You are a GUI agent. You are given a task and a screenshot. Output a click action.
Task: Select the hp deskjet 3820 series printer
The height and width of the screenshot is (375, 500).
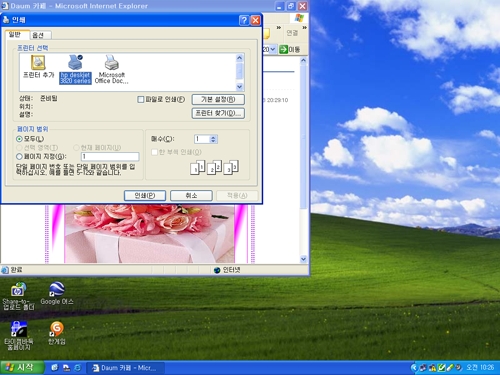[x=75, y=70]
